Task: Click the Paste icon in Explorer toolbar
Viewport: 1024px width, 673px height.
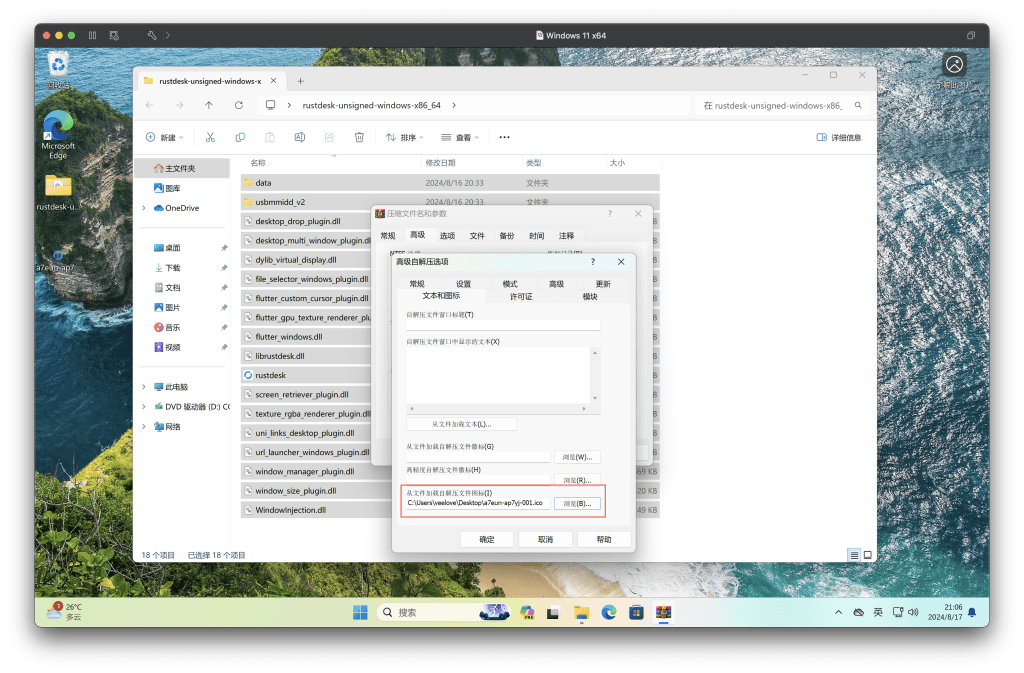Action: point(270,137)
